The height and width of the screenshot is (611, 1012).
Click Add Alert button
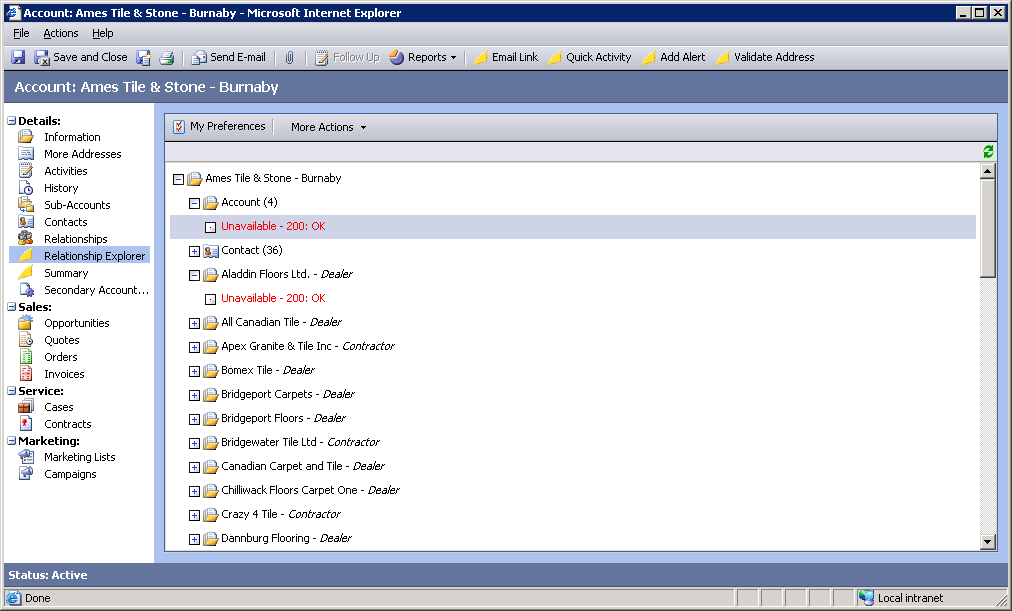(x=674, y=57)
